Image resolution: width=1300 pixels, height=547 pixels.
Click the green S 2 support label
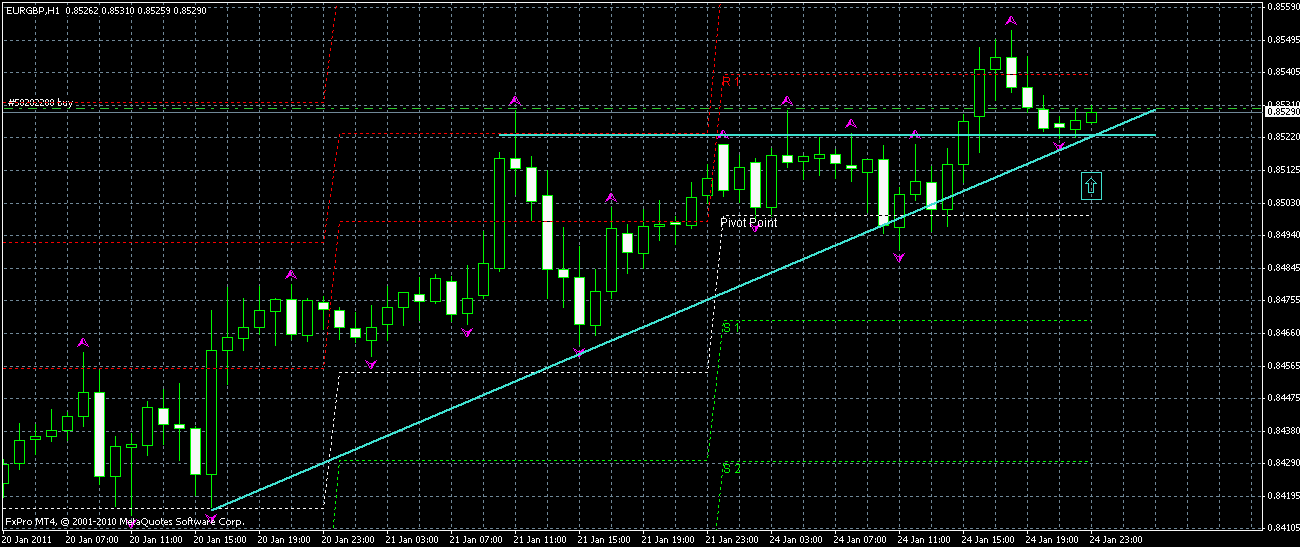[731, 467]
